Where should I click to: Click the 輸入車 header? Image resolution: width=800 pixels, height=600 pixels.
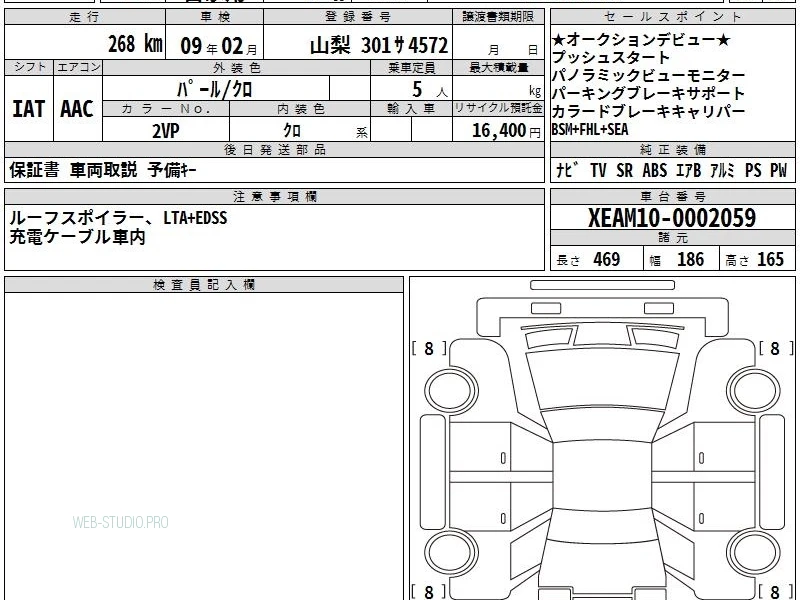411,109
